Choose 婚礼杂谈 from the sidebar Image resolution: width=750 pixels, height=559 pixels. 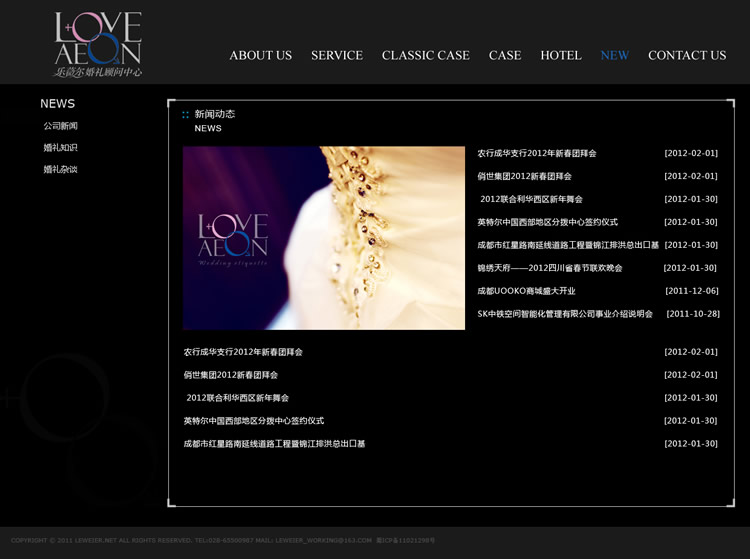coord(60,170)
